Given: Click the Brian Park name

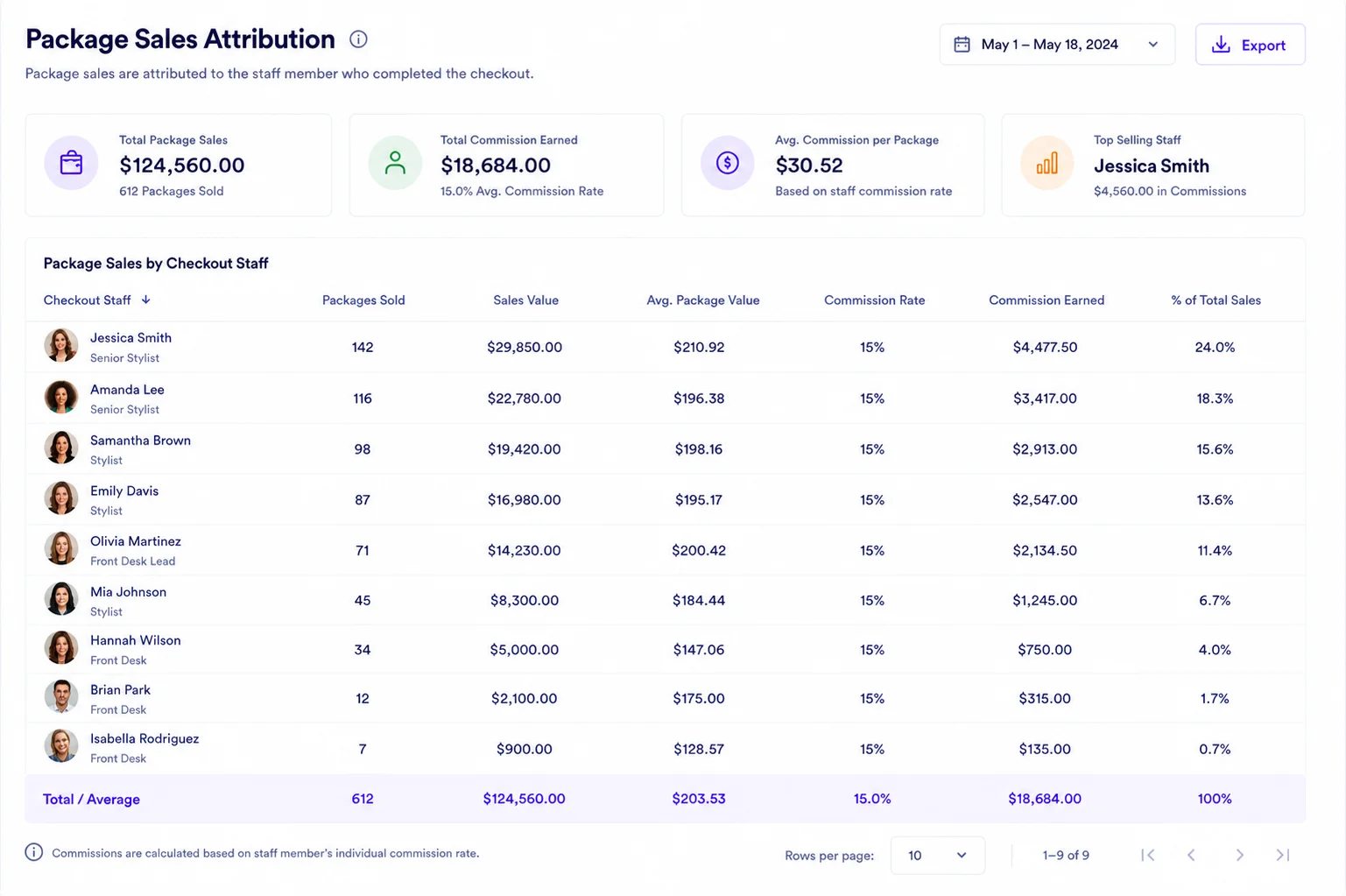Looking at the screenshot, I should 120,690.
